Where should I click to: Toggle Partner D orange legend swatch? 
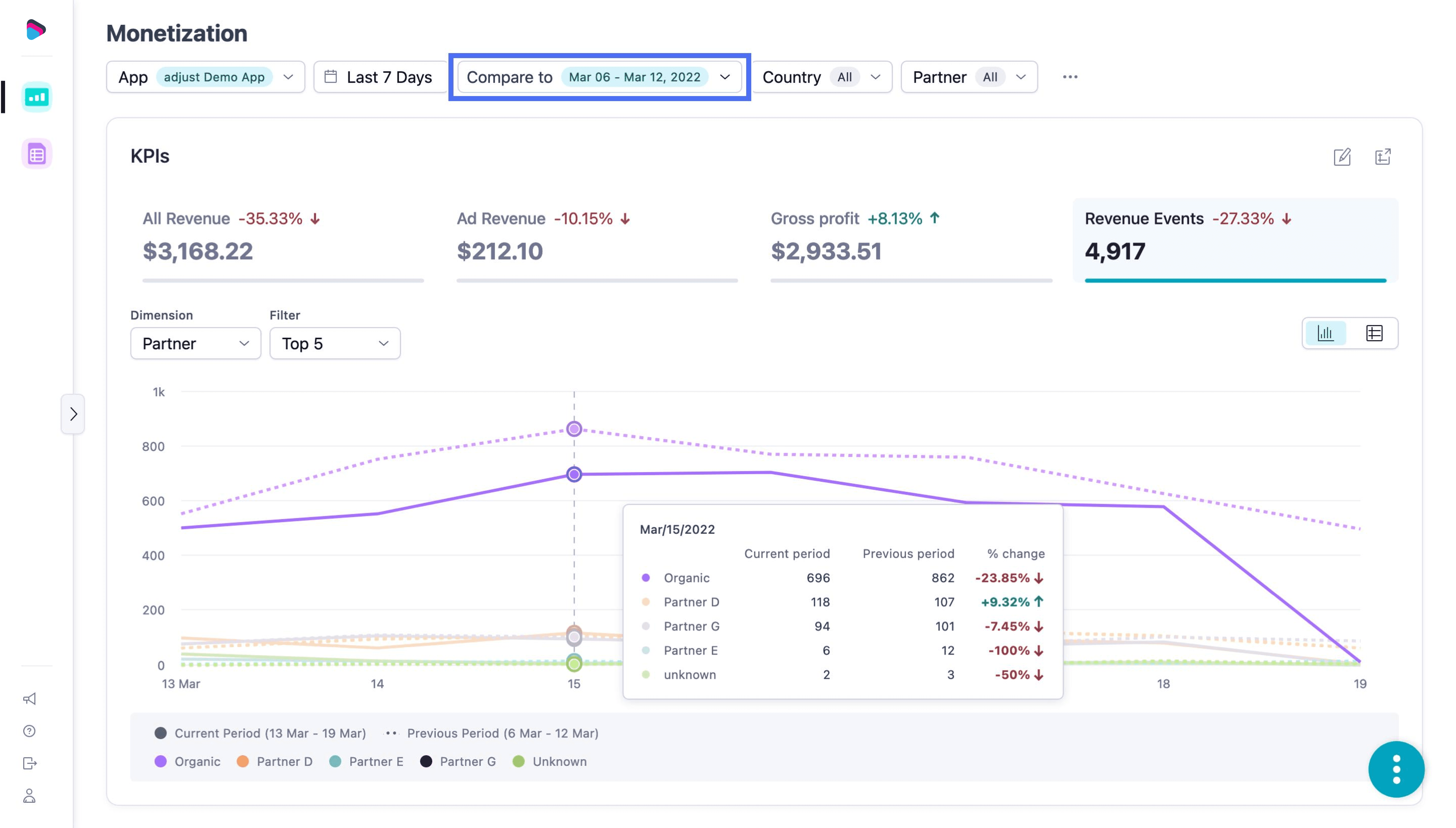click(x=243, y=762)
